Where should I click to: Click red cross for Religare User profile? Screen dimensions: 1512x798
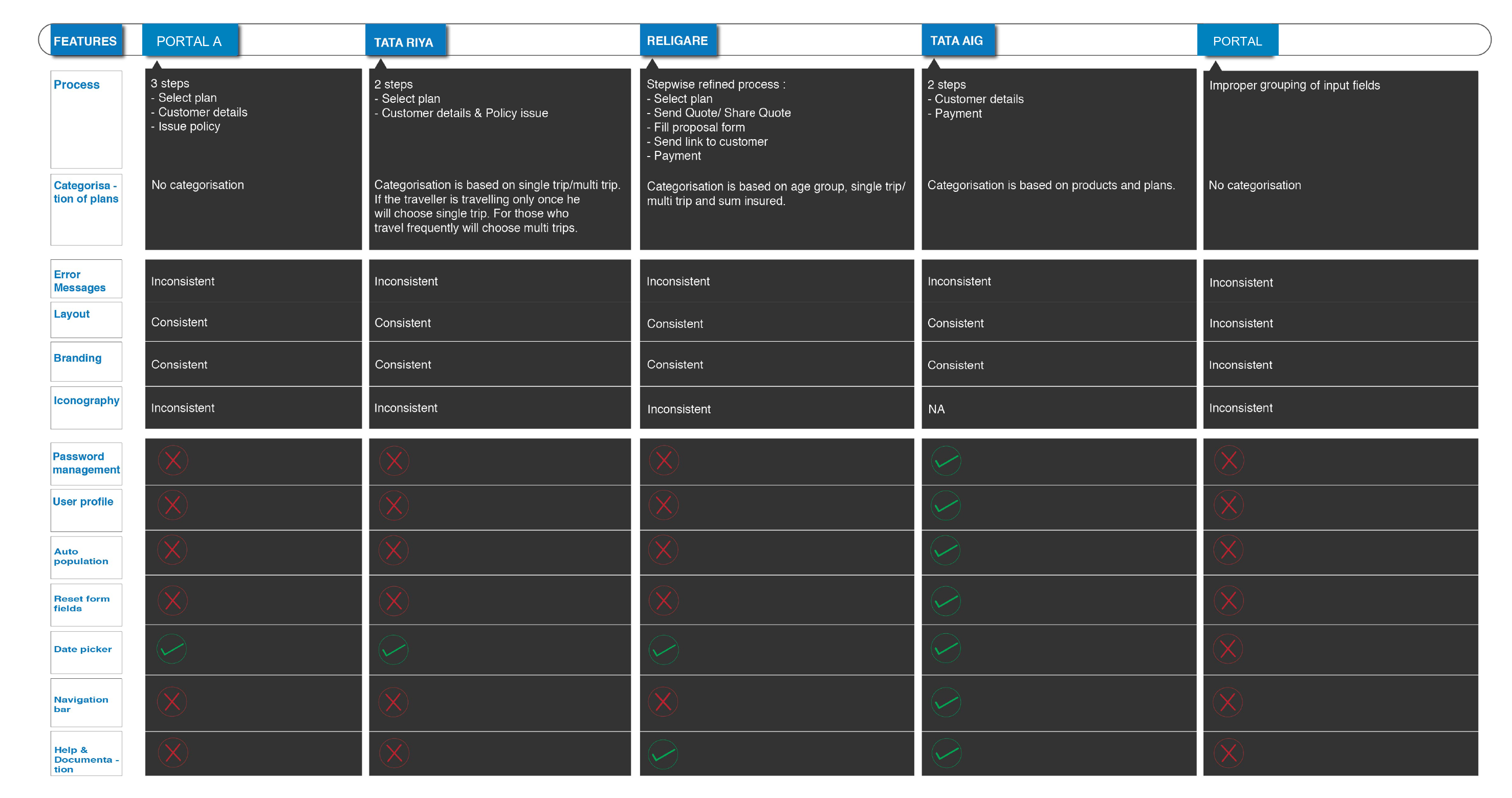663,504
